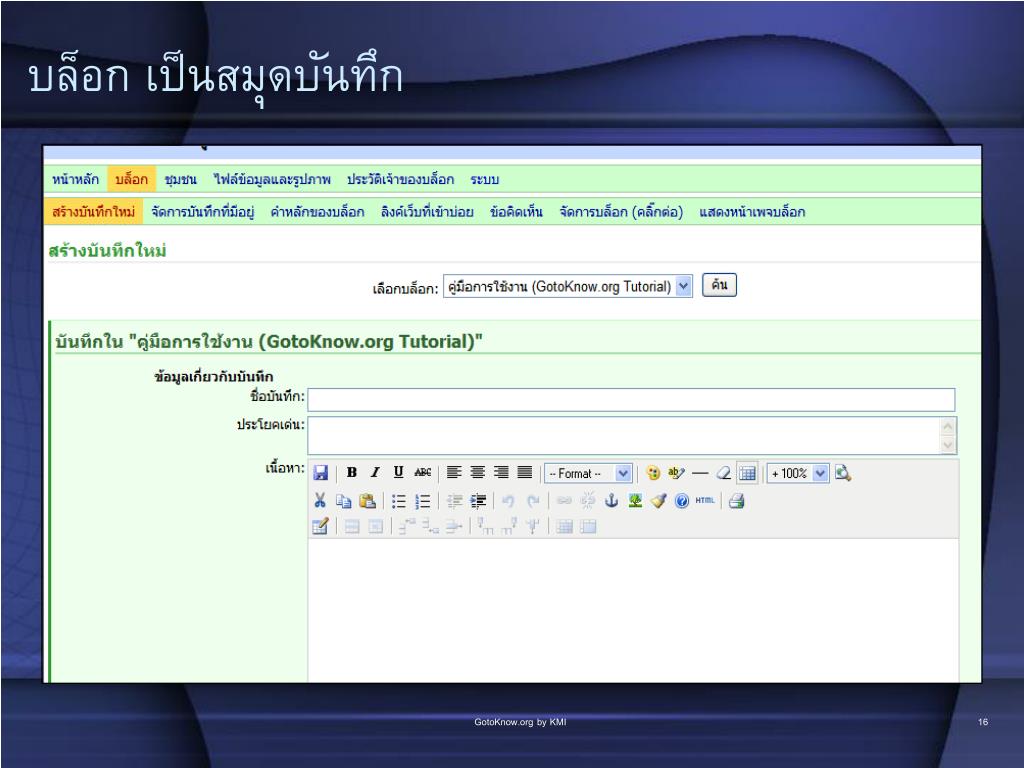Click the outdent icon
The image size is (1024, 768).
pyautogui.click(x=454, y=501)
